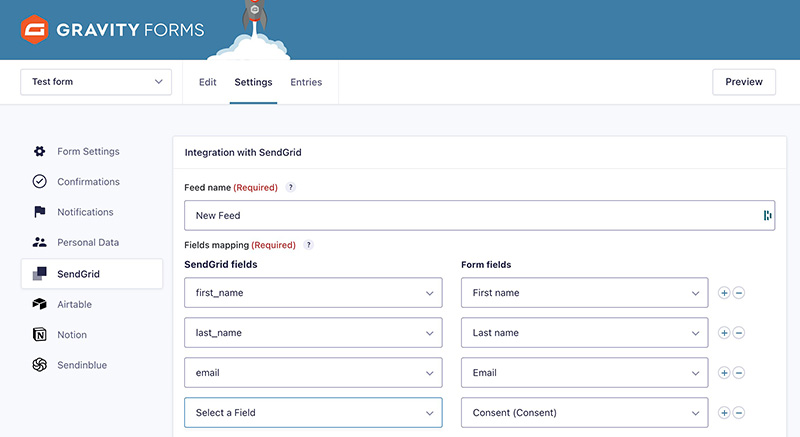The width and height of the screenshot is (800, 437).
Task: Switch to the Edit tab
Action: click(208, 82)
